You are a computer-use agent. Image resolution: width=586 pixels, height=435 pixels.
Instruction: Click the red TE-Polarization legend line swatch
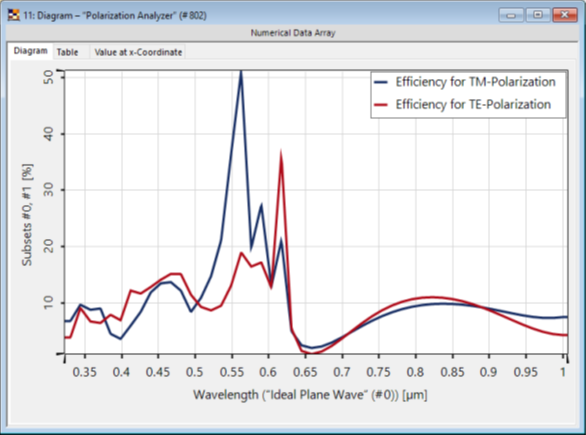point(381,105)
